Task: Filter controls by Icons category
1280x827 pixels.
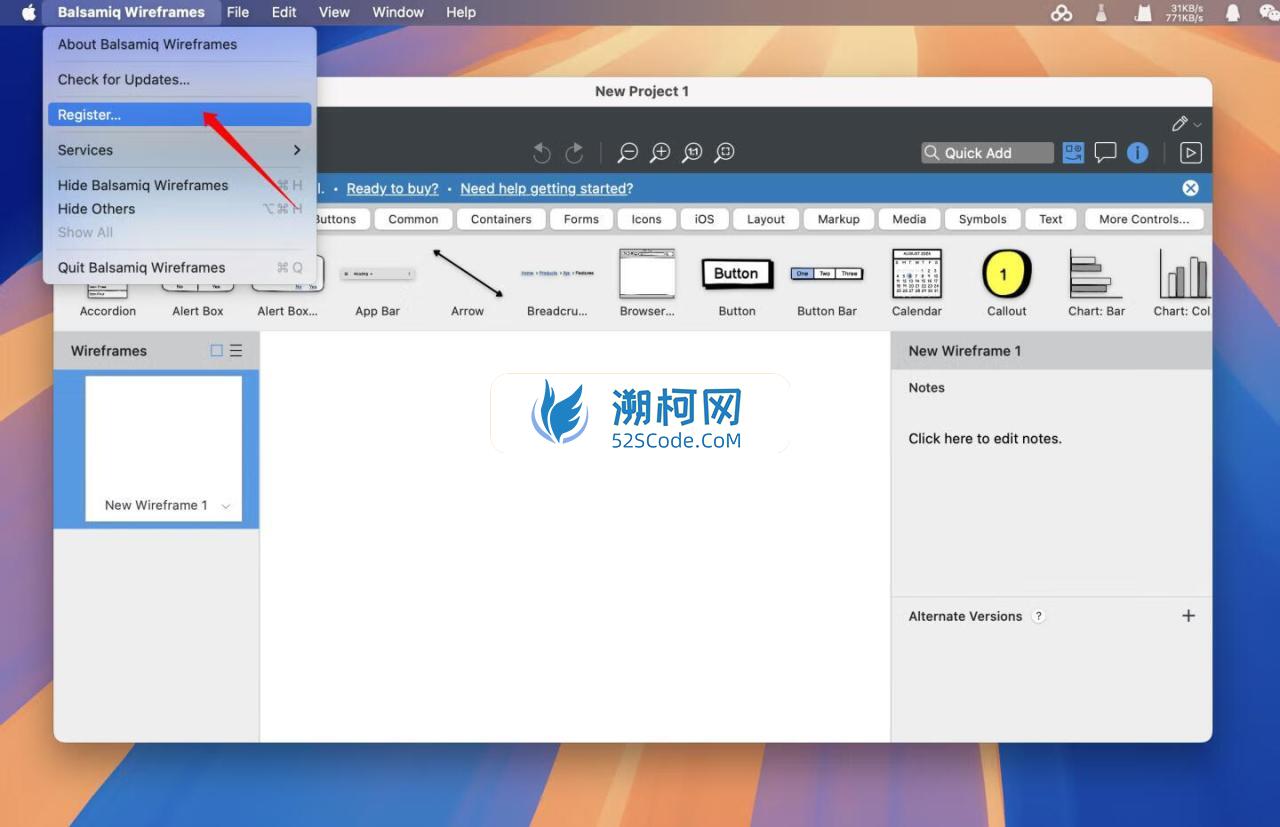Action: [x=646, y=219]
